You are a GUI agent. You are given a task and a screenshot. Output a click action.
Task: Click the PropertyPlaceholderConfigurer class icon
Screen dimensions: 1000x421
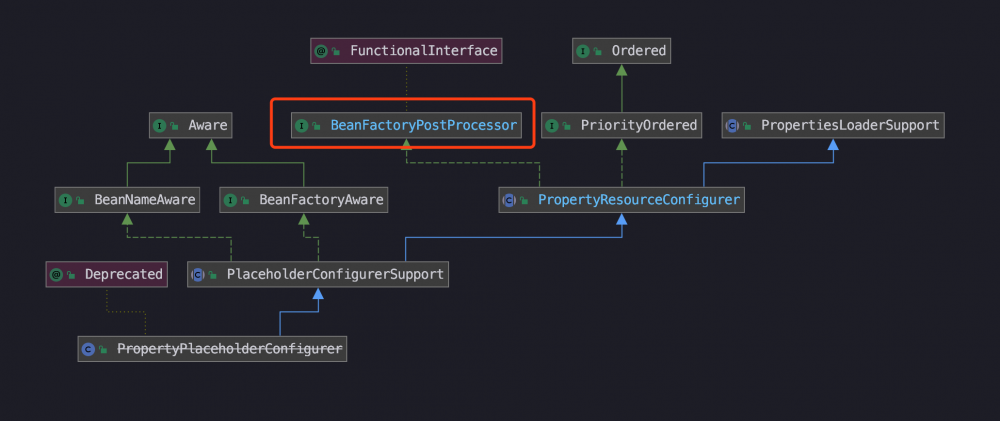89,349
